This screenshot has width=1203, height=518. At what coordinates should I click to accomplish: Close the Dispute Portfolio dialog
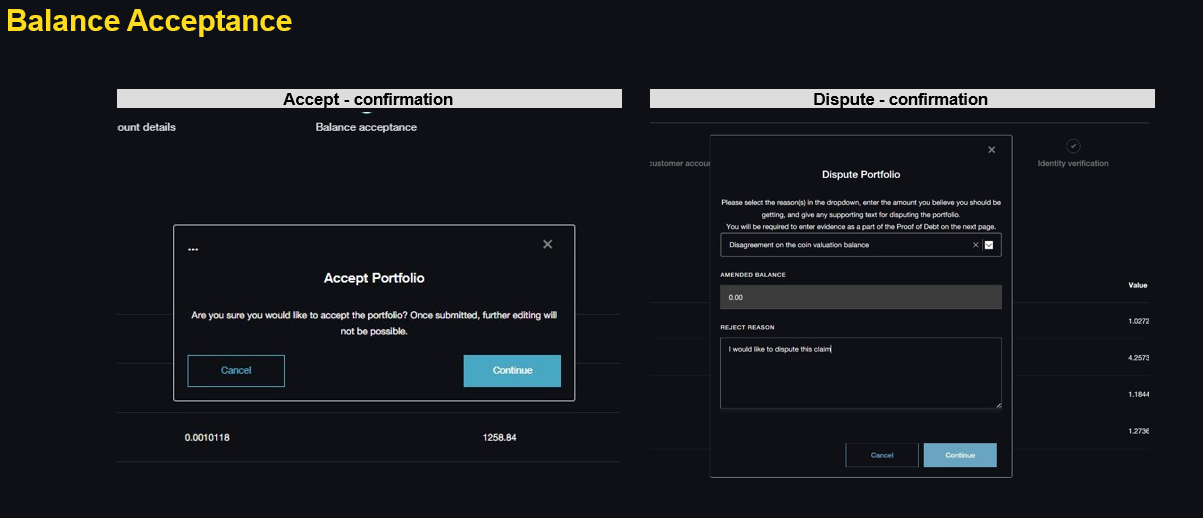pos(991,150)
